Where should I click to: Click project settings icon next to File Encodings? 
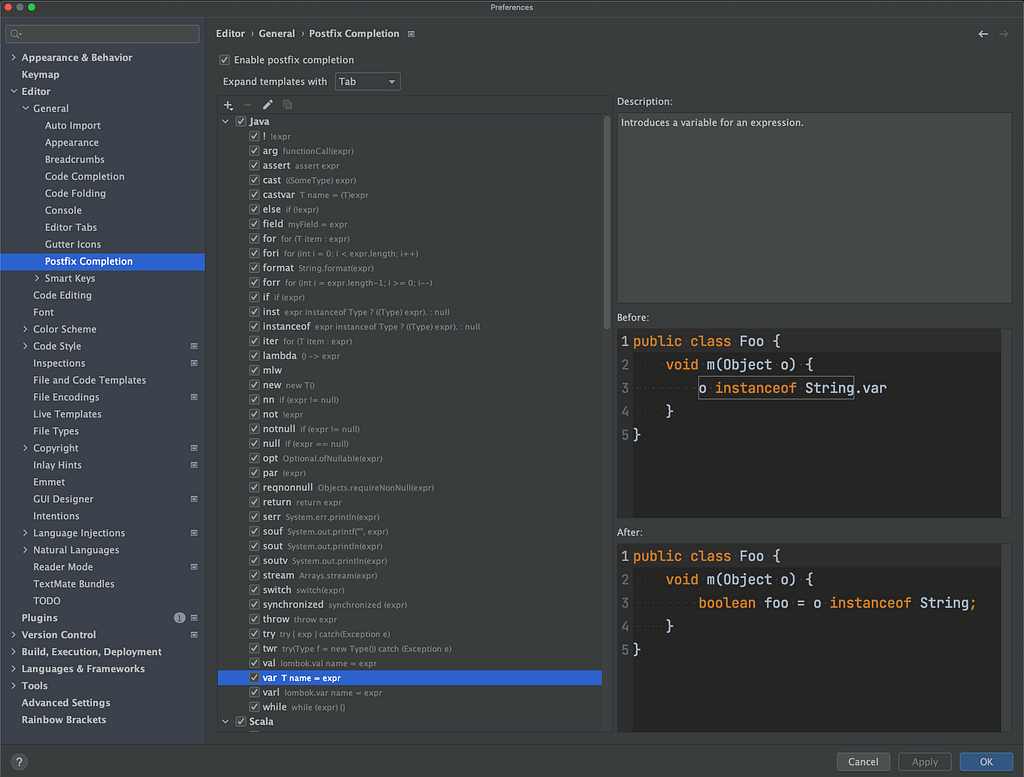[x=194, y=397]
